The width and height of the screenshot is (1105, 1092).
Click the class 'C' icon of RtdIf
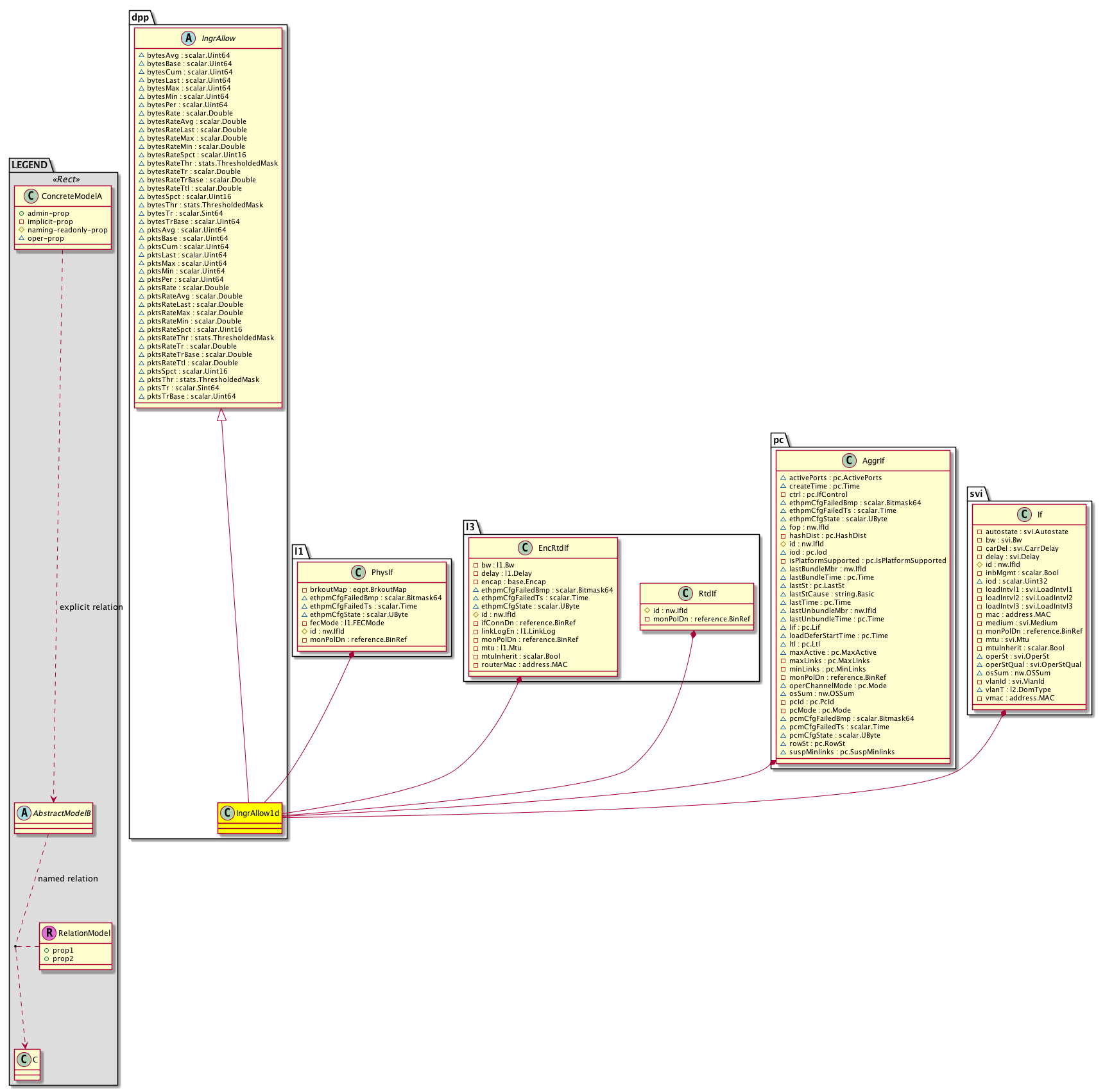686,594
